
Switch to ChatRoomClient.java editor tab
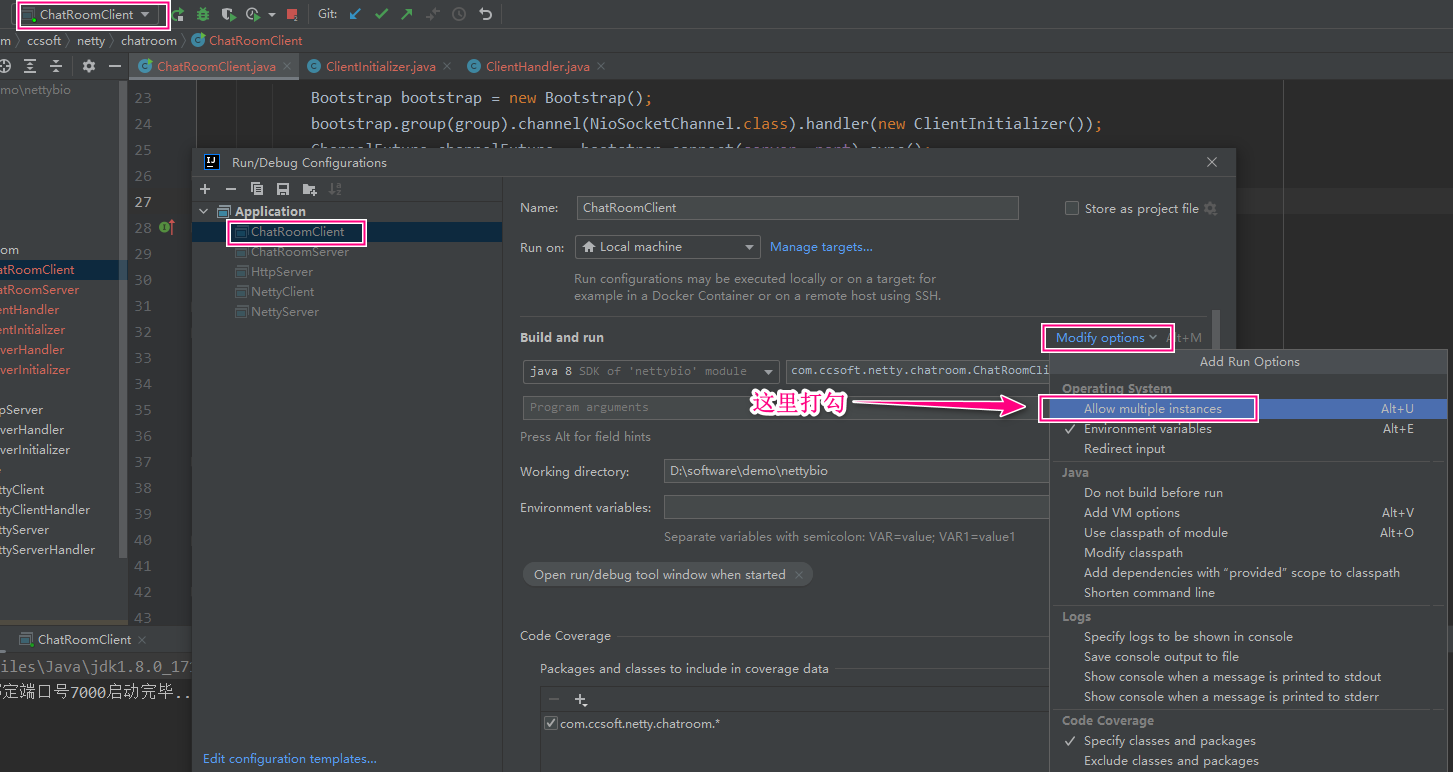(x=216, y=67)
